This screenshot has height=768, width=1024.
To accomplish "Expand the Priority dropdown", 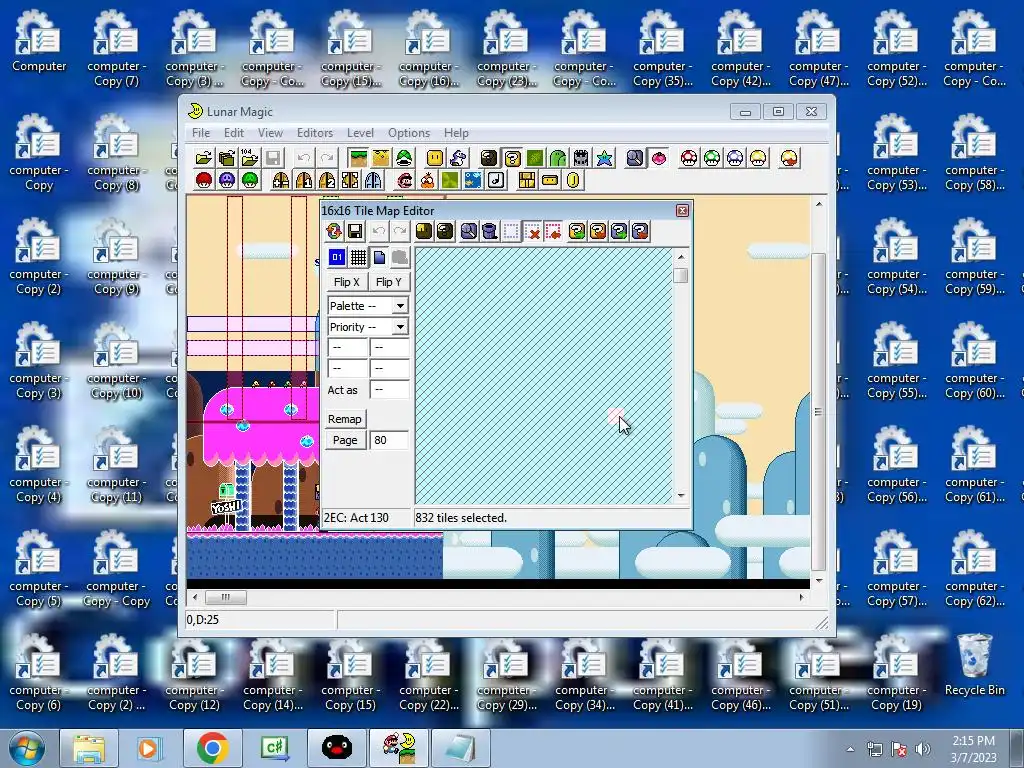I will tap(400, 327).
